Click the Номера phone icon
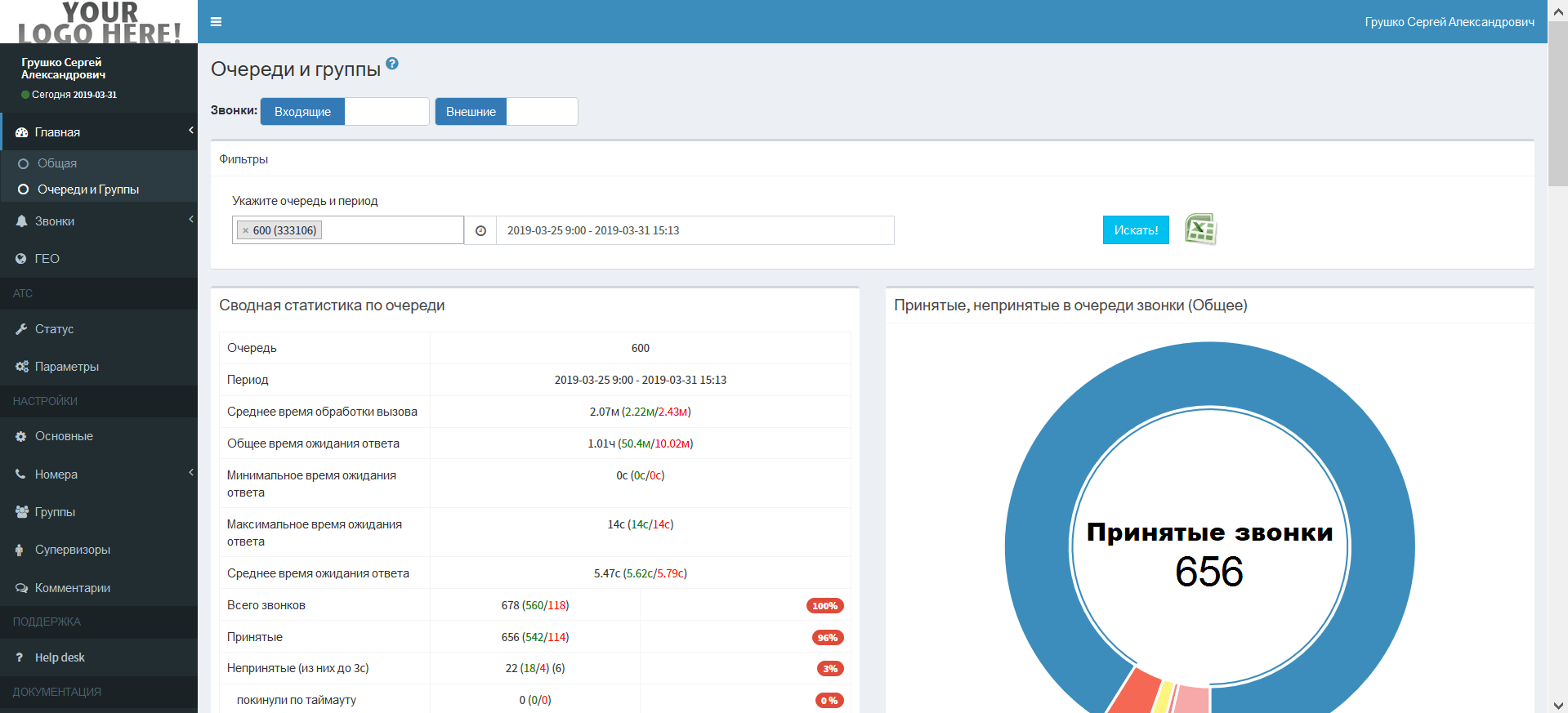The image size is (1568, 713). [21, 474]
